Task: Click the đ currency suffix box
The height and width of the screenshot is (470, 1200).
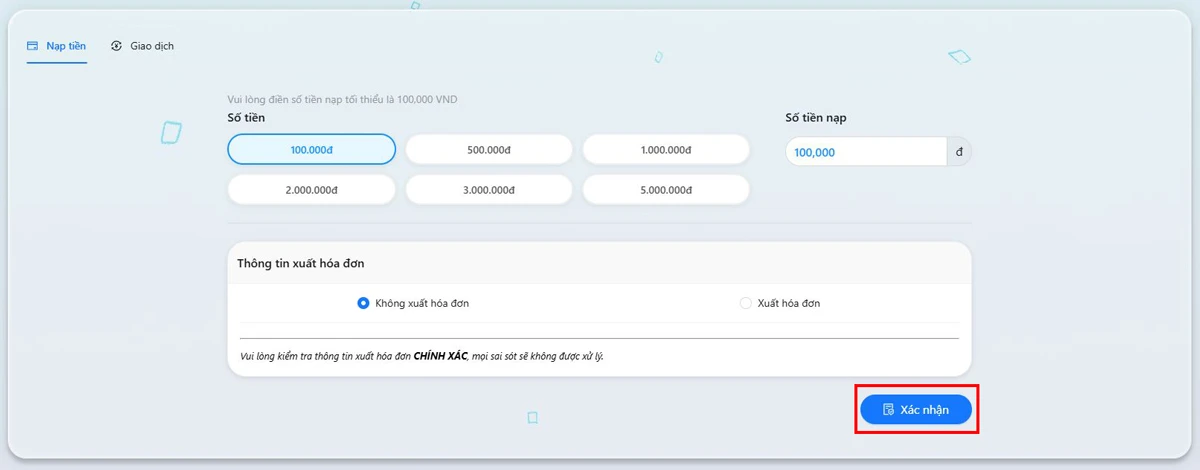Action: point(959,152)
